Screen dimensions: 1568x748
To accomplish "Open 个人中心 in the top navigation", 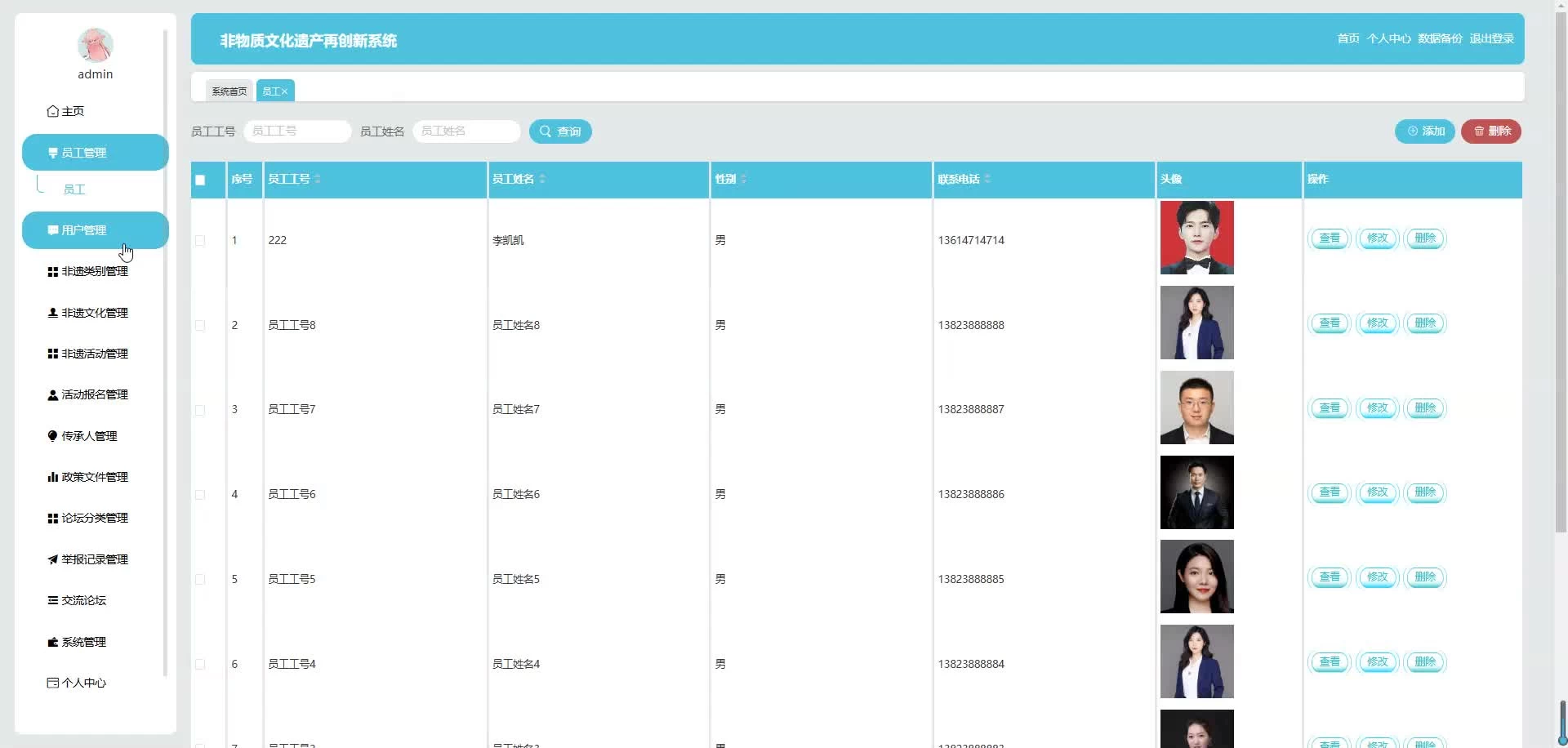I will point(1388,38).
